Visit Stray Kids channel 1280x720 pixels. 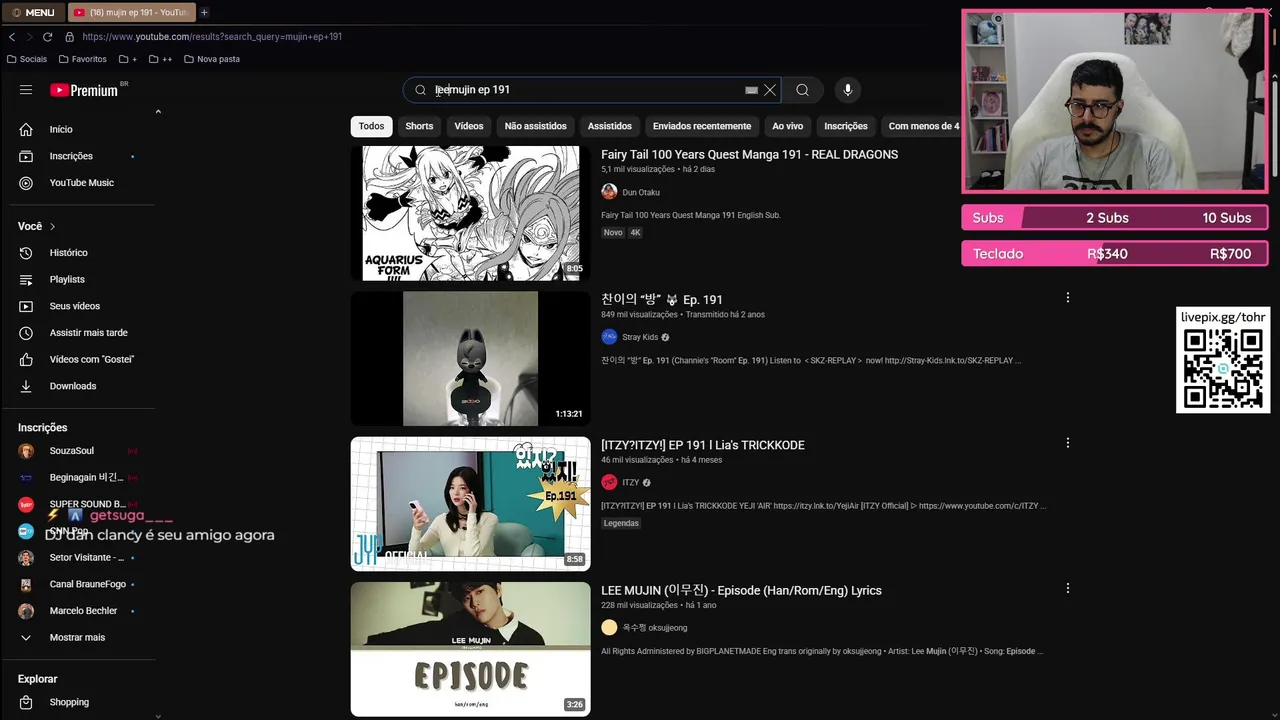pos(640,337)
